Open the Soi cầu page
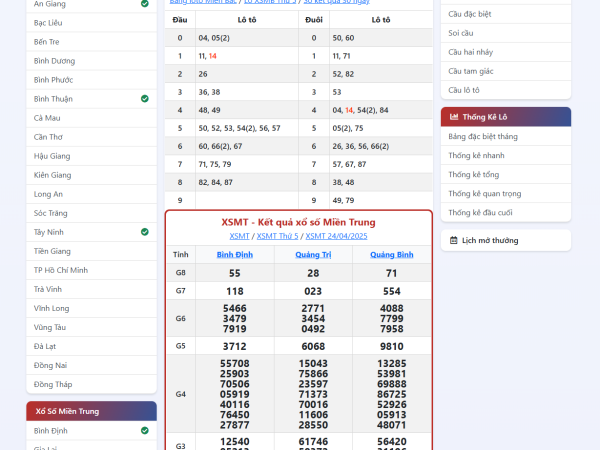This screenshot has width=600, height=450. coord(462,33)
